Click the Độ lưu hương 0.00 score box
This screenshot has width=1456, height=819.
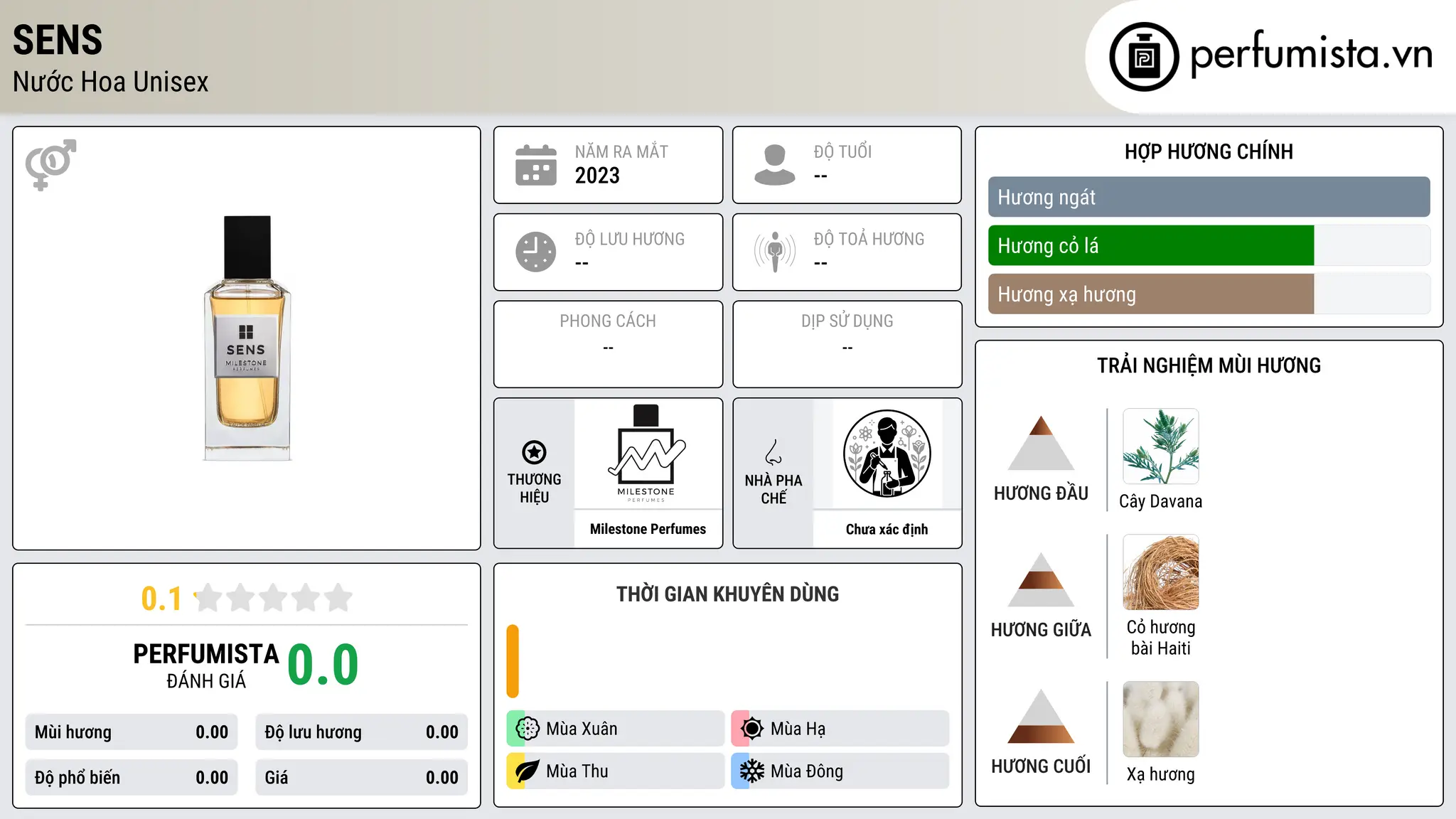coord(362,732)
